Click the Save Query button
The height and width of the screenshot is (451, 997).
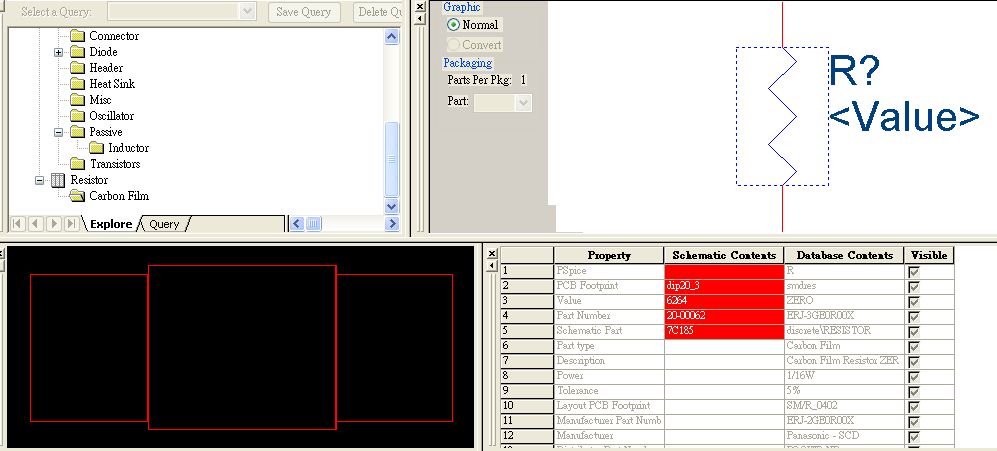[x=303, y=12]
